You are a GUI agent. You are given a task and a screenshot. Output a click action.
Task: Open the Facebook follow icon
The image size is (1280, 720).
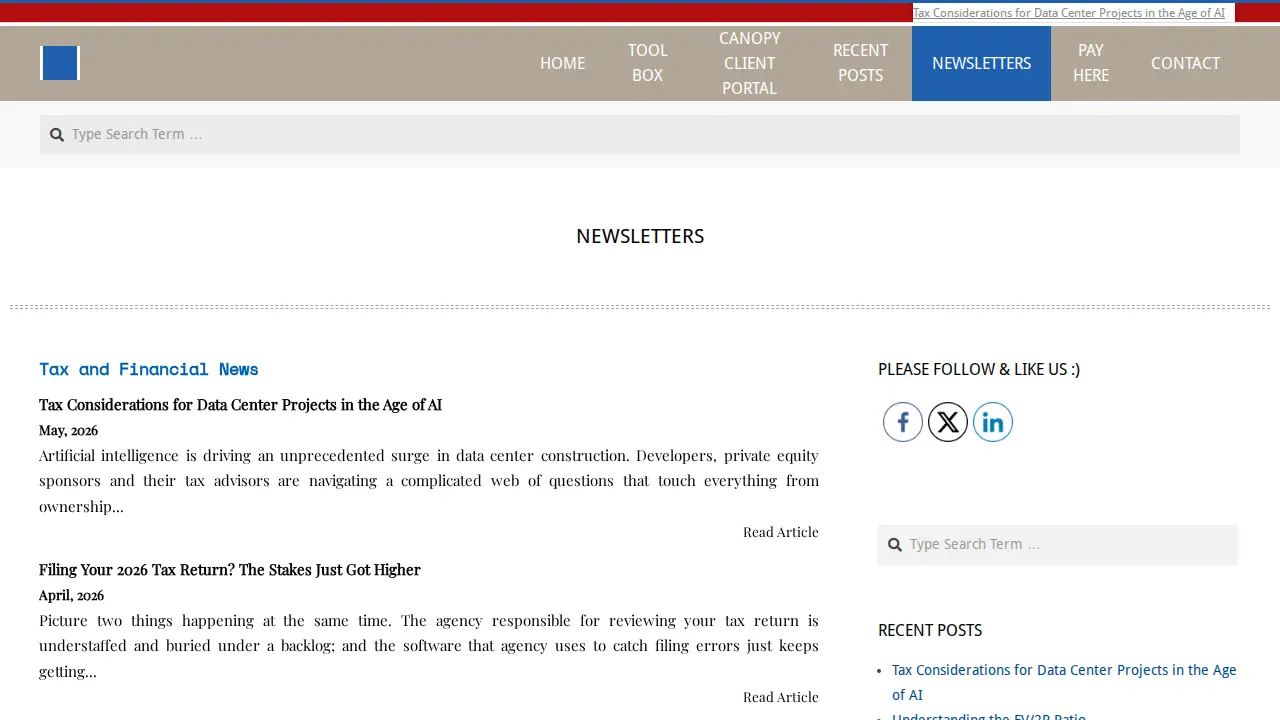point(902,422)
